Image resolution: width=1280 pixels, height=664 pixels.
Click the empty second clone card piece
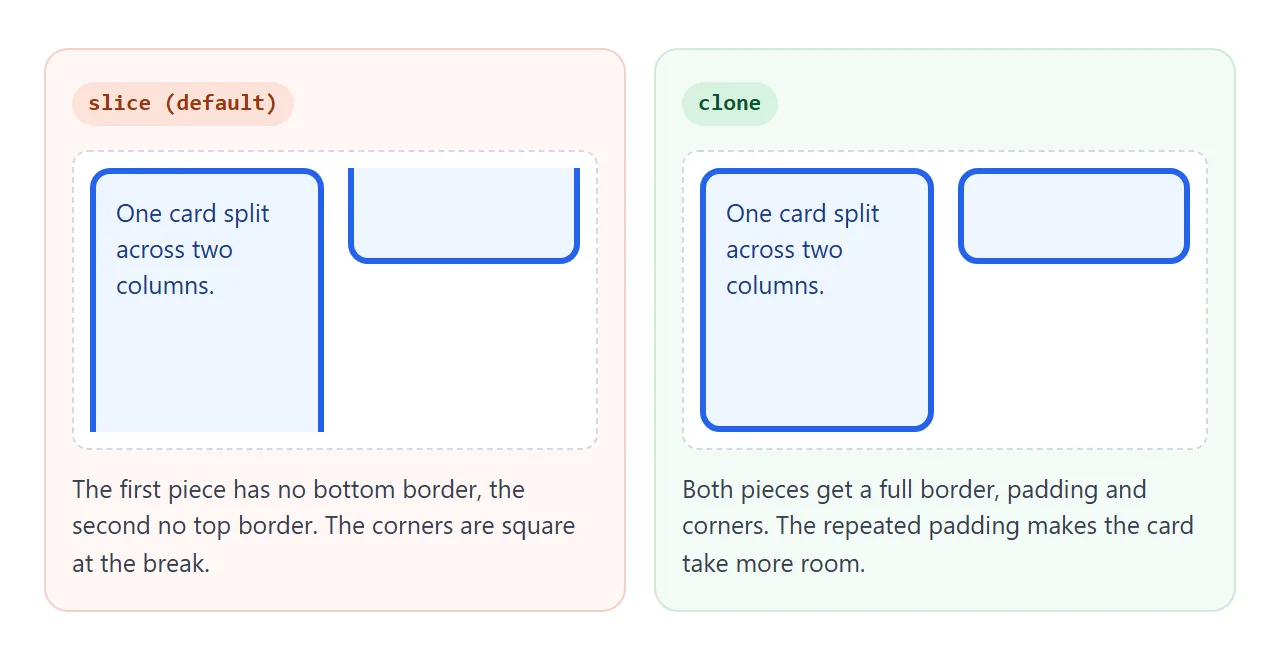[x=1074, y=216]
